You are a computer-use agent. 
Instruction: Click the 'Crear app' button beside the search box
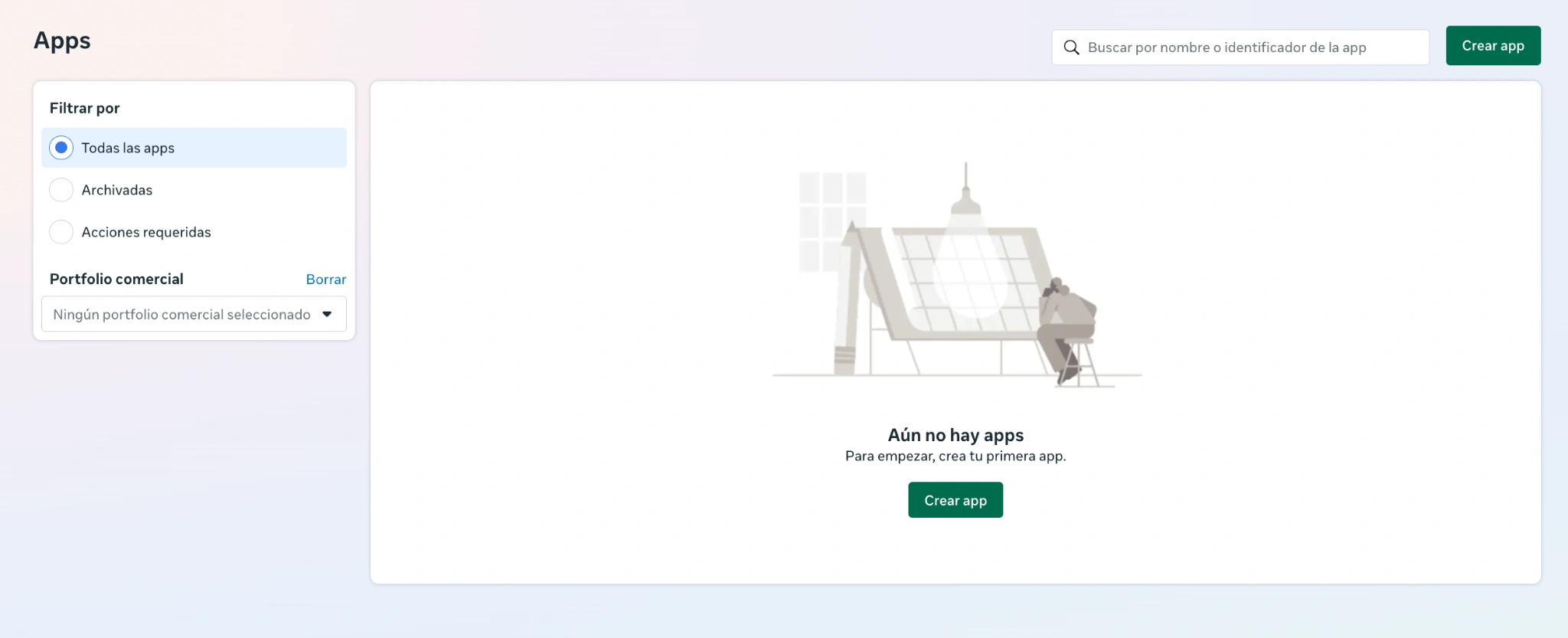(1493, 46)
